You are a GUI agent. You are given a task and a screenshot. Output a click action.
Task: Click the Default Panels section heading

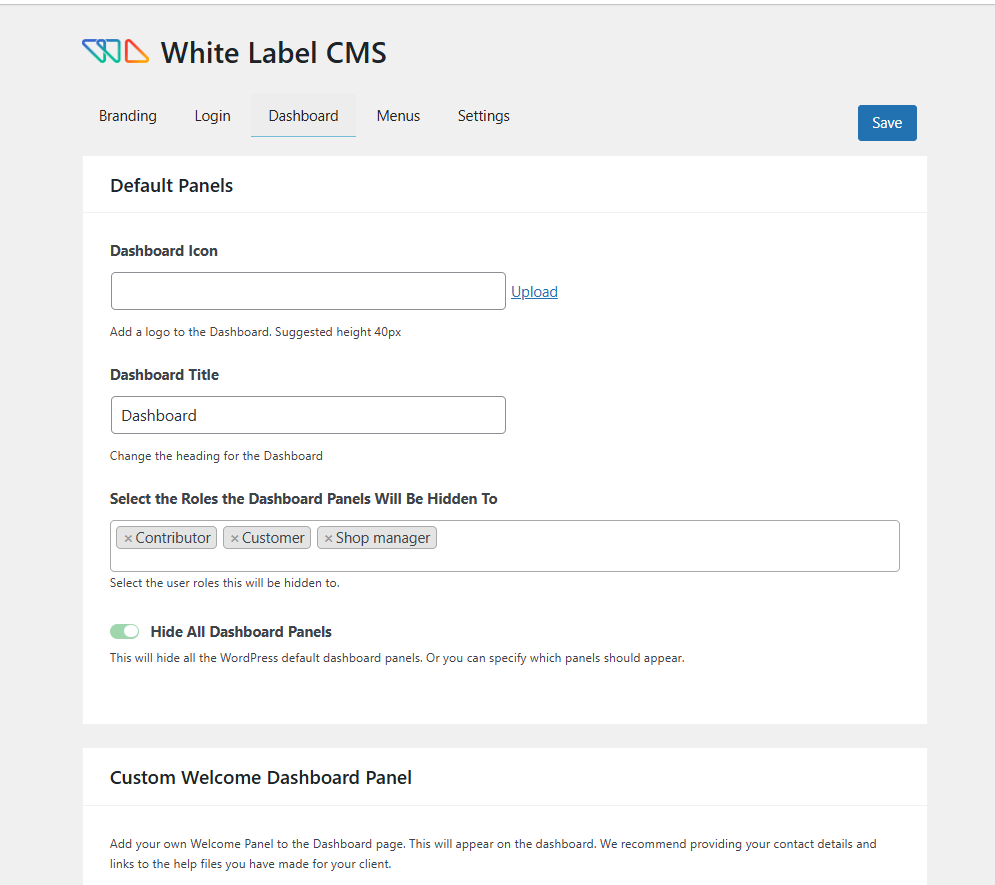pos(171,185)
